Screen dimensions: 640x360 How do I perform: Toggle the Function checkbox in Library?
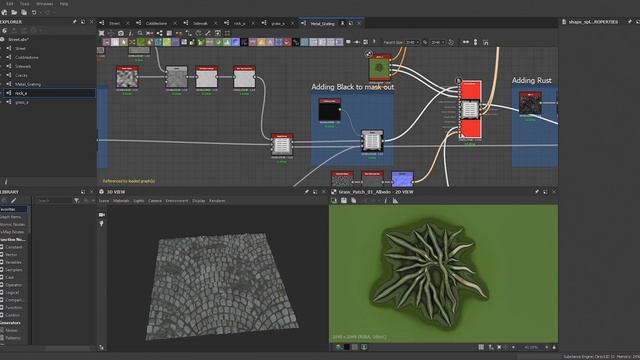pos(2,307)
